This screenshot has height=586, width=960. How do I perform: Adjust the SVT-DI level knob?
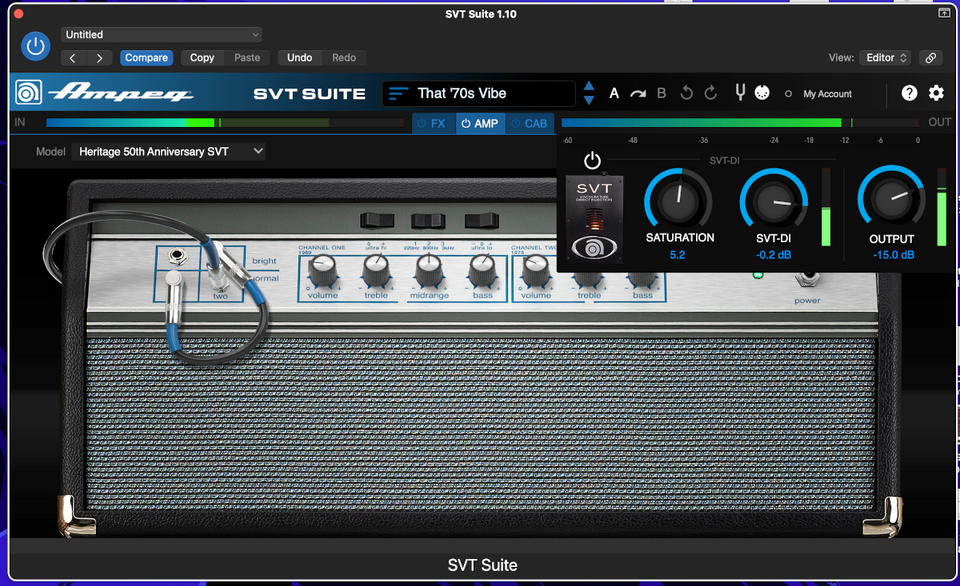click(774, 201)
